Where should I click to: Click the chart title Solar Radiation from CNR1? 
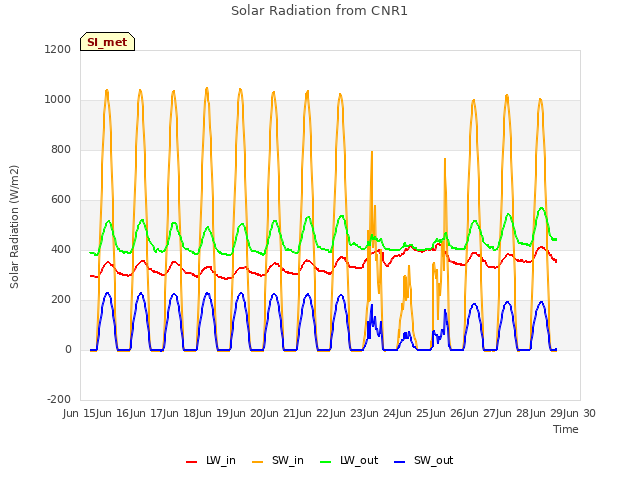(319, 11)
